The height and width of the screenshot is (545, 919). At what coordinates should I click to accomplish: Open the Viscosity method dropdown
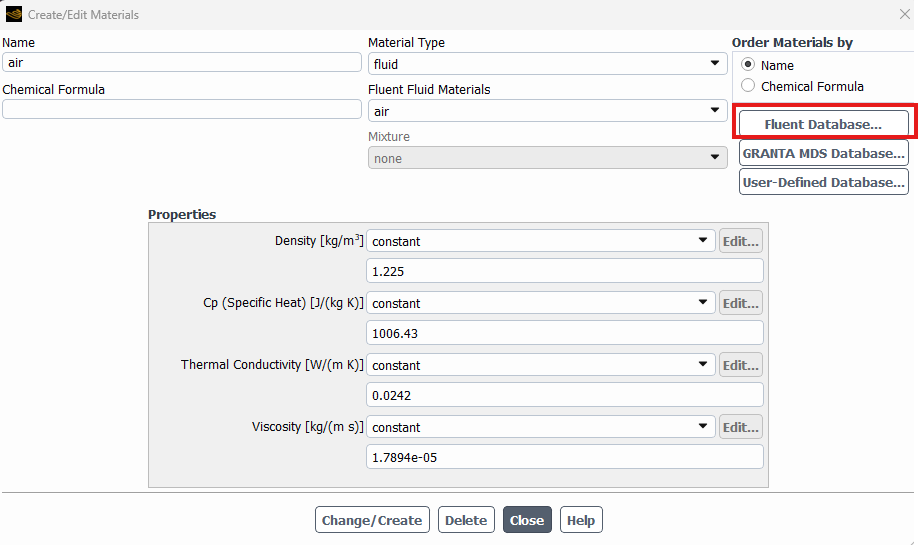(x=540, y=427)
